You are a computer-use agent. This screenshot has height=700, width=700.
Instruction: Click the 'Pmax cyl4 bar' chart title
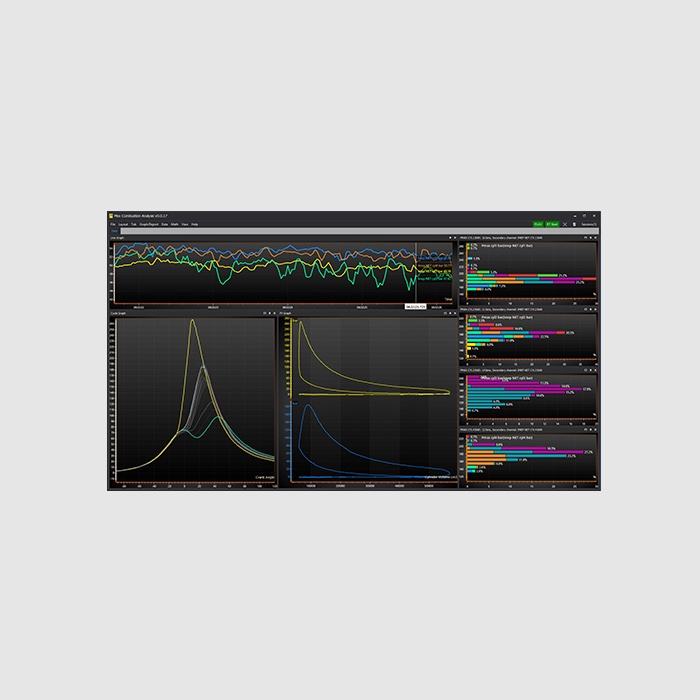(x=507, y=438)
